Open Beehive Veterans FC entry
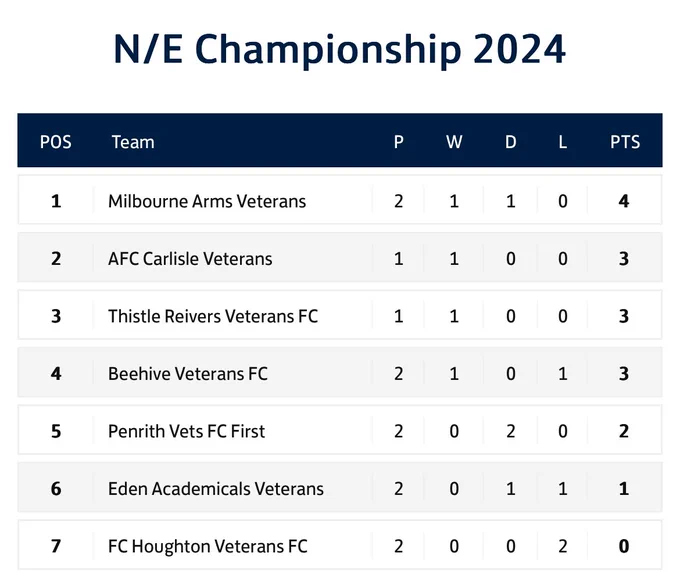680x578 pixels. (188, 374)
